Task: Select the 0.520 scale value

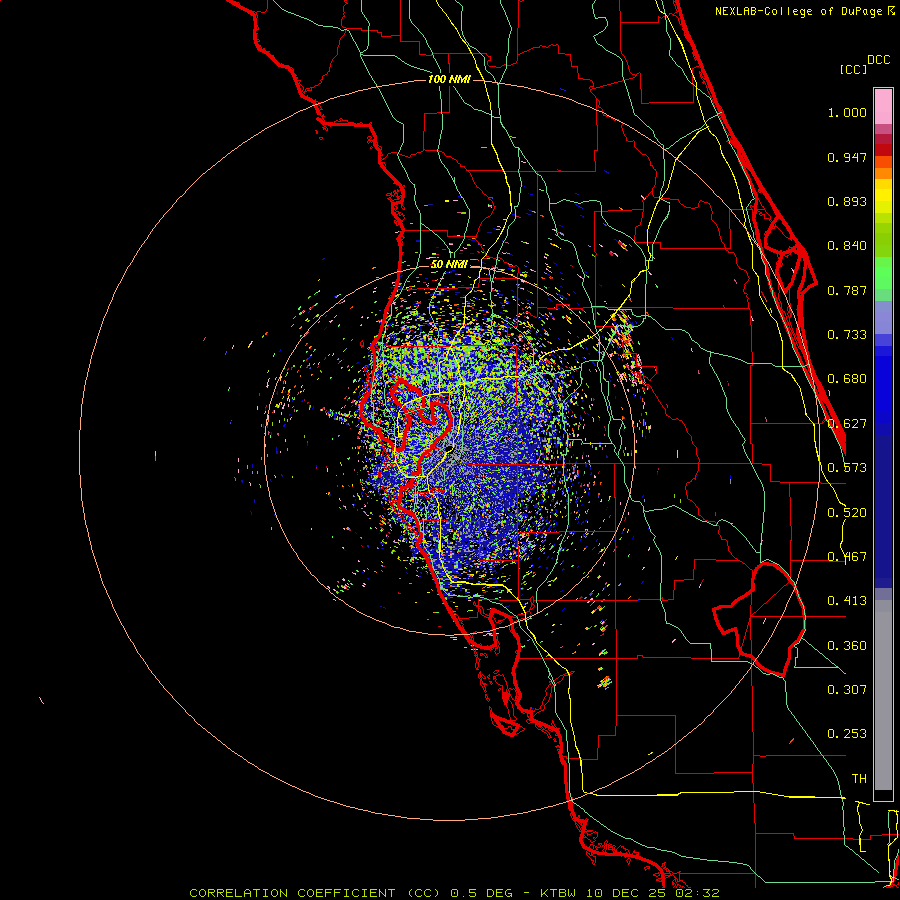Action: 847,513
